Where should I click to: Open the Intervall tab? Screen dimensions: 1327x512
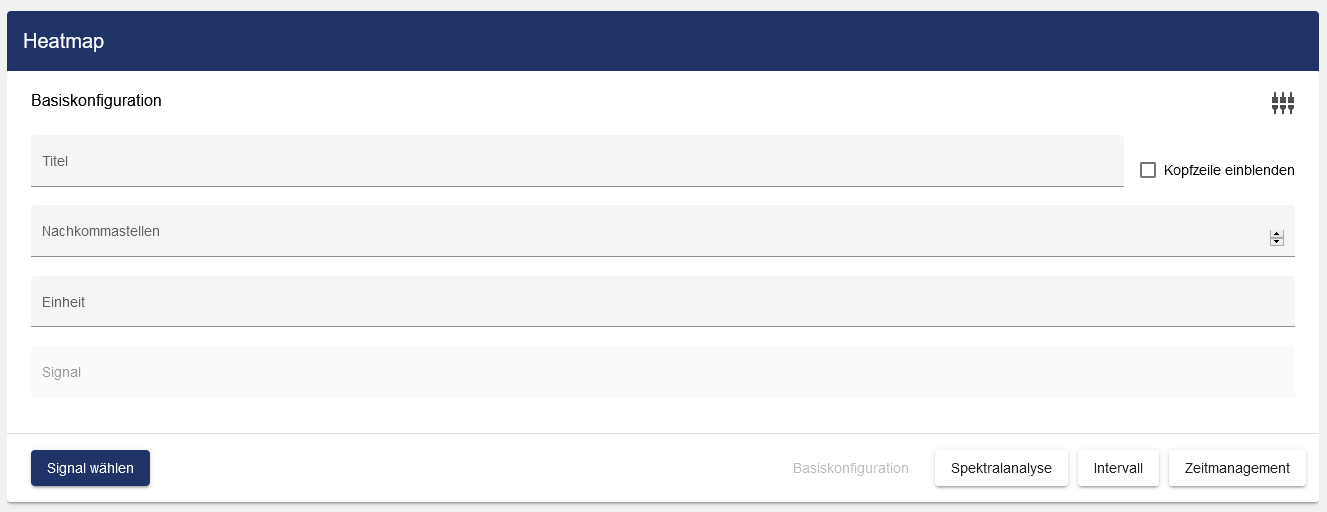(1118, 468)
